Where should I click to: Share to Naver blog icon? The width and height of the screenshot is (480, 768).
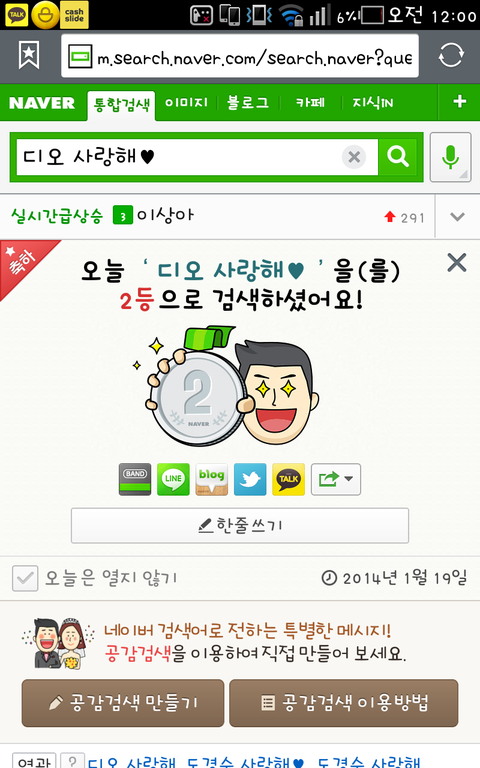212,480
